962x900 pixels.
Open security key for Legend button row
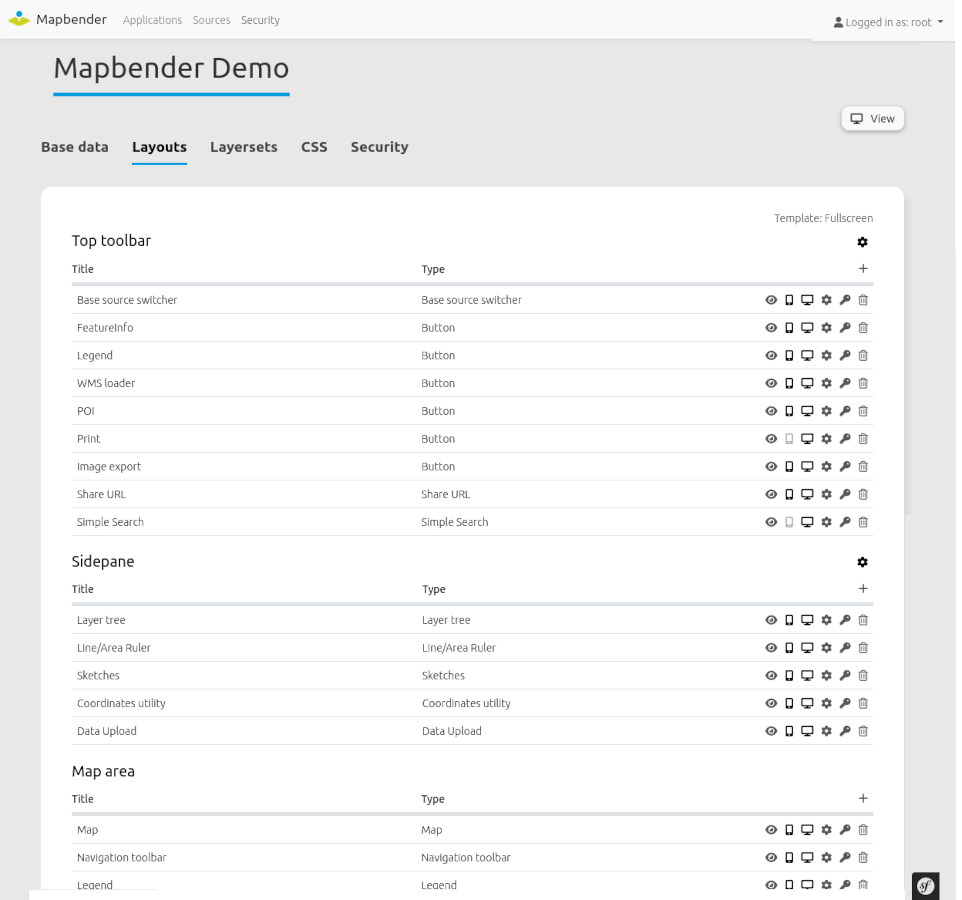click(x=845, y=356)
